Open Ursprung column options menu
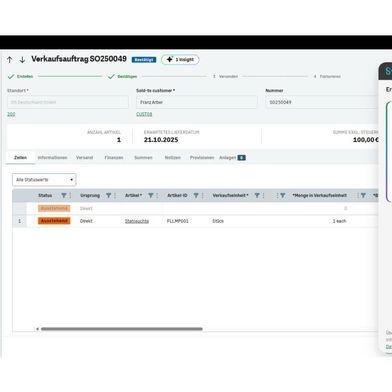This screenshot has height=392, width=392. point(115,195)
